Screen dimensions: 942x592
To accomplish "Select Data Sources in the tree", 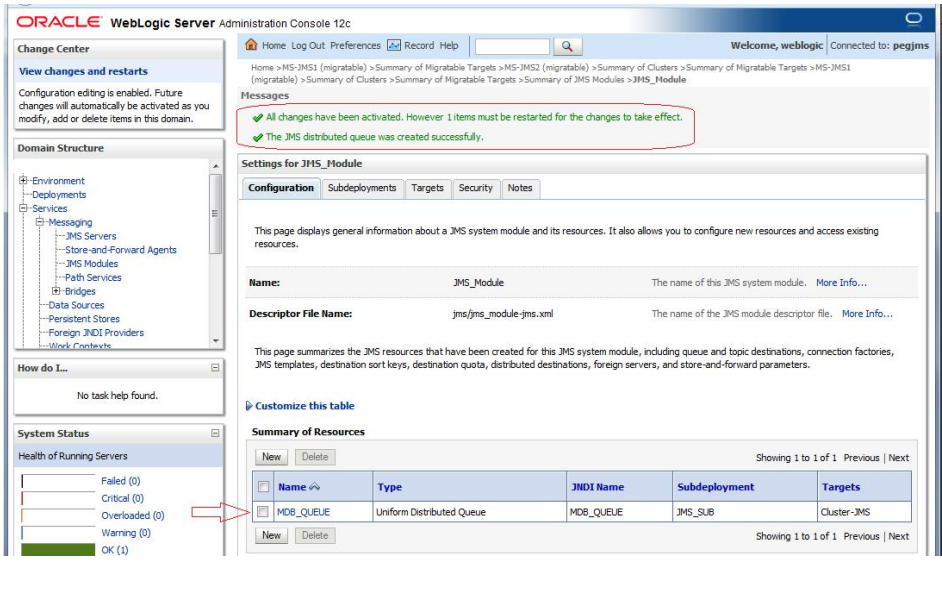I will tap(76, 305).
